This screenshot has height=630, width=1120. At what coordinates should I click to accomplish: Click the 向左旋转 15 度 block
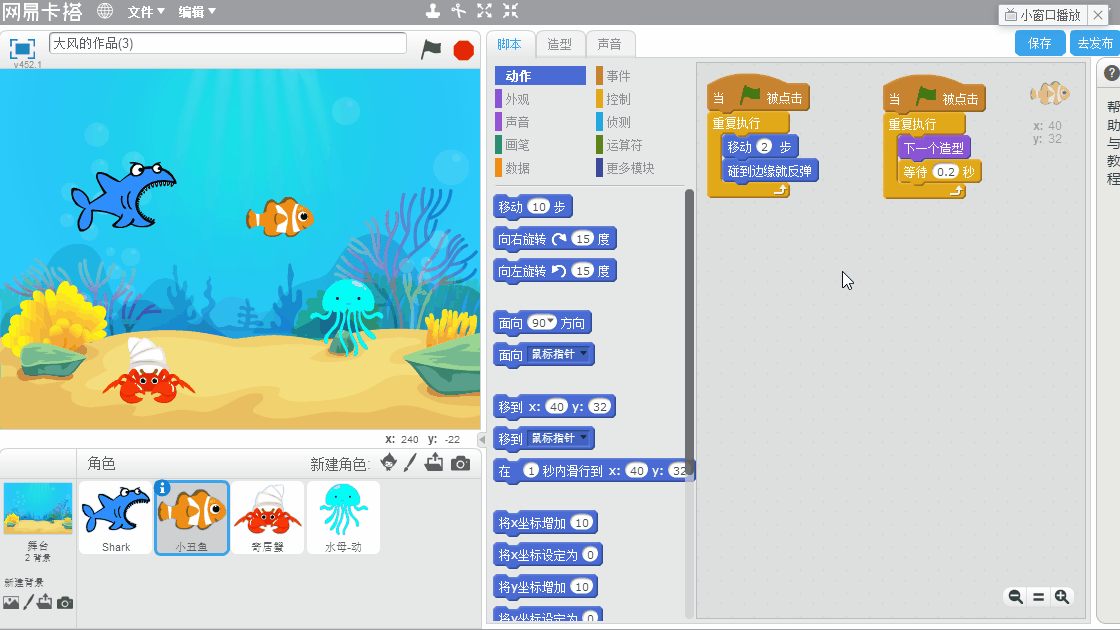pyautogui.click(x=555, y=271)
